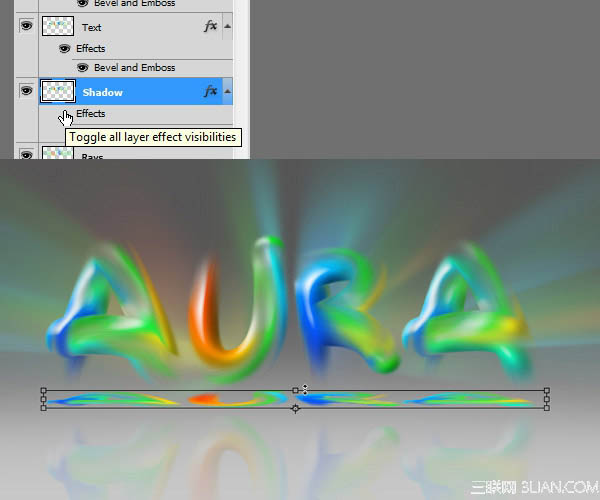Collapse the Text layer effects arrow
Viewport: 600px width, 500px height.
(x=227, y=26)
